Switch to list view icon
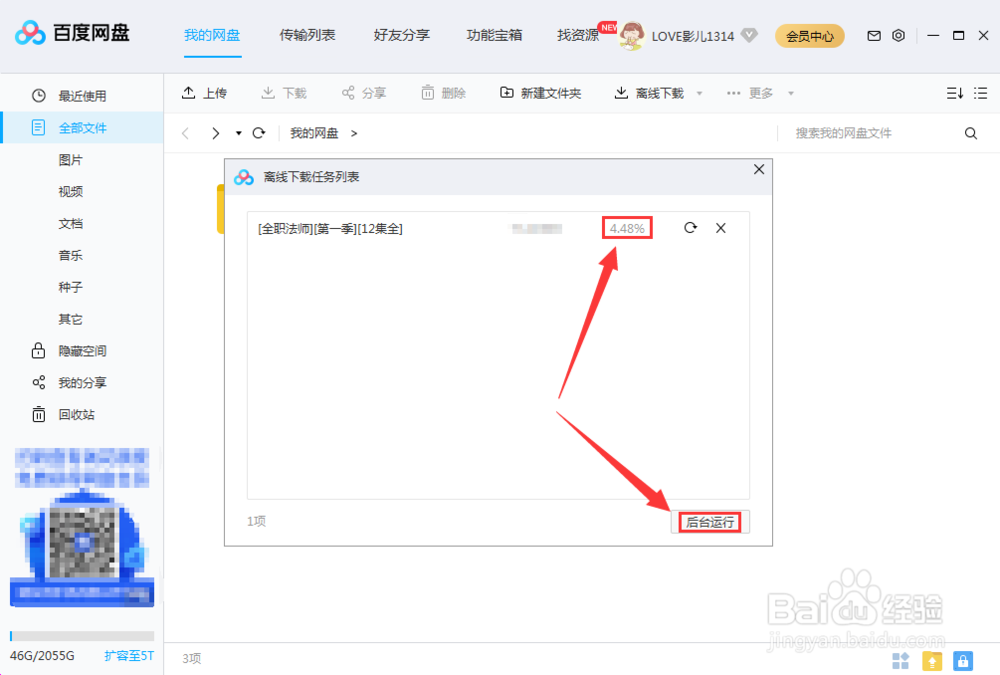1000x675 pixels. (x=981, y=93)
